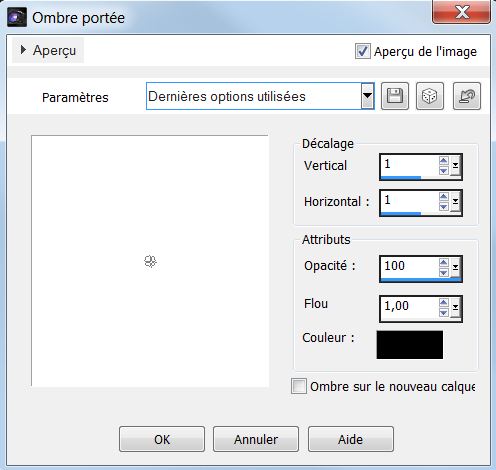Image resolution: width=496 pixels, height=470 pixels.
Task: Decrease Horizontal offset with down arrow
Action: coord(443,207)
